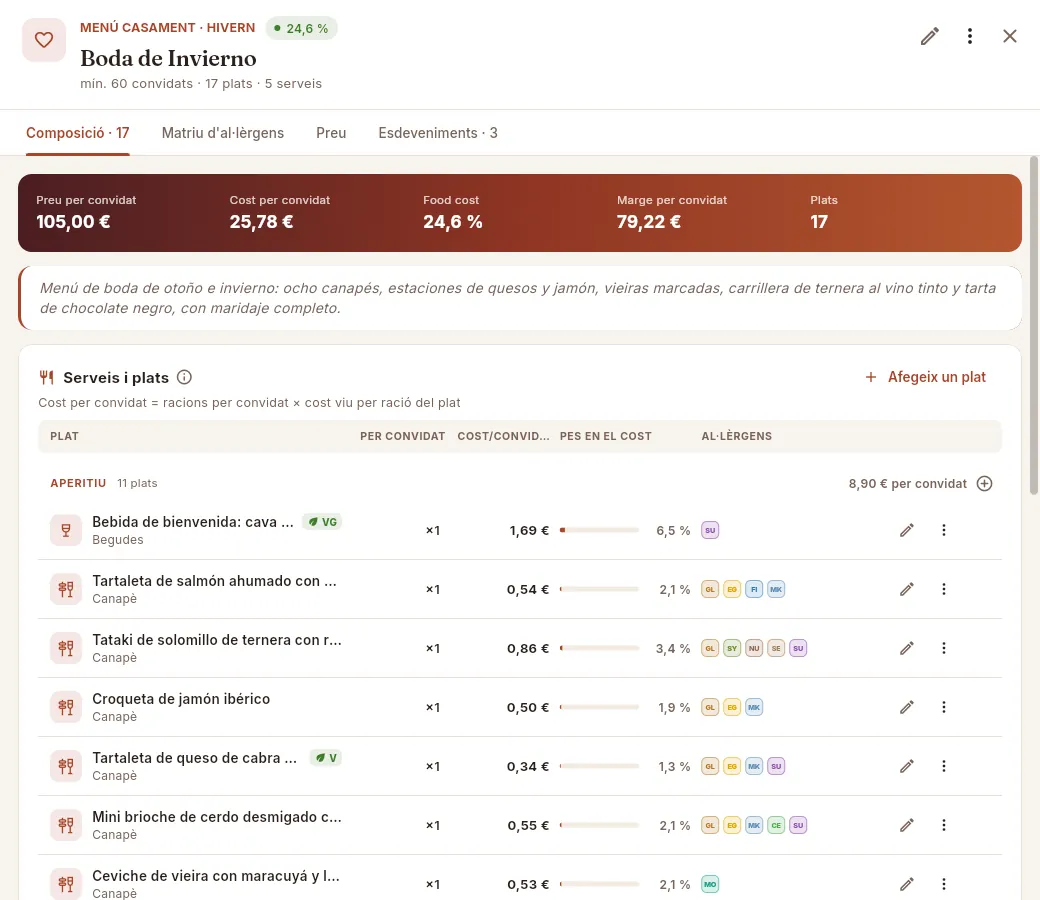
Task: Click cost weight bar for Bebida de bienvenida
Action: pyautogui.click(x=600, y=530)
